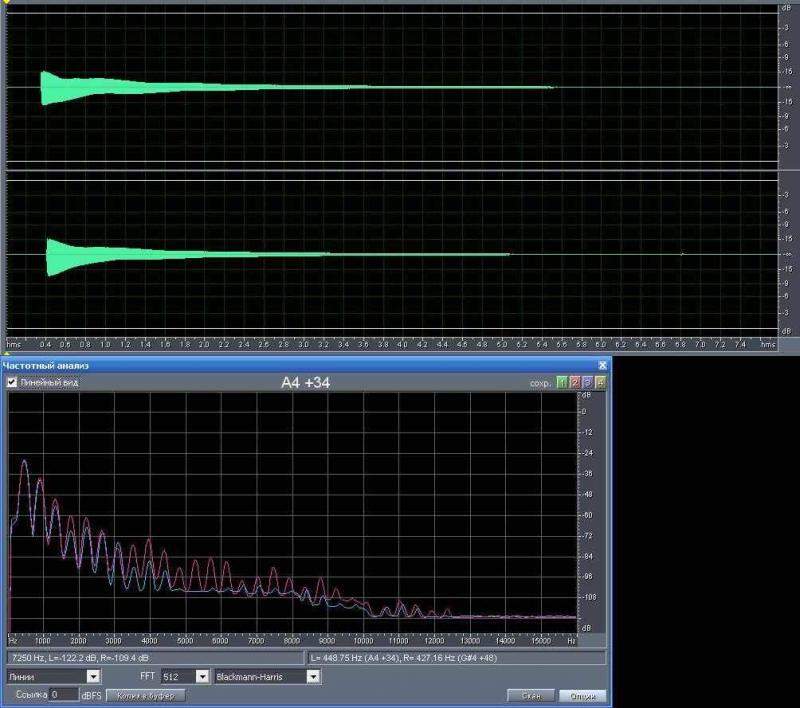Screen dimensions: 800x708
Task: Click the blue snapshot 3 hold button
Action: (588, 383)
